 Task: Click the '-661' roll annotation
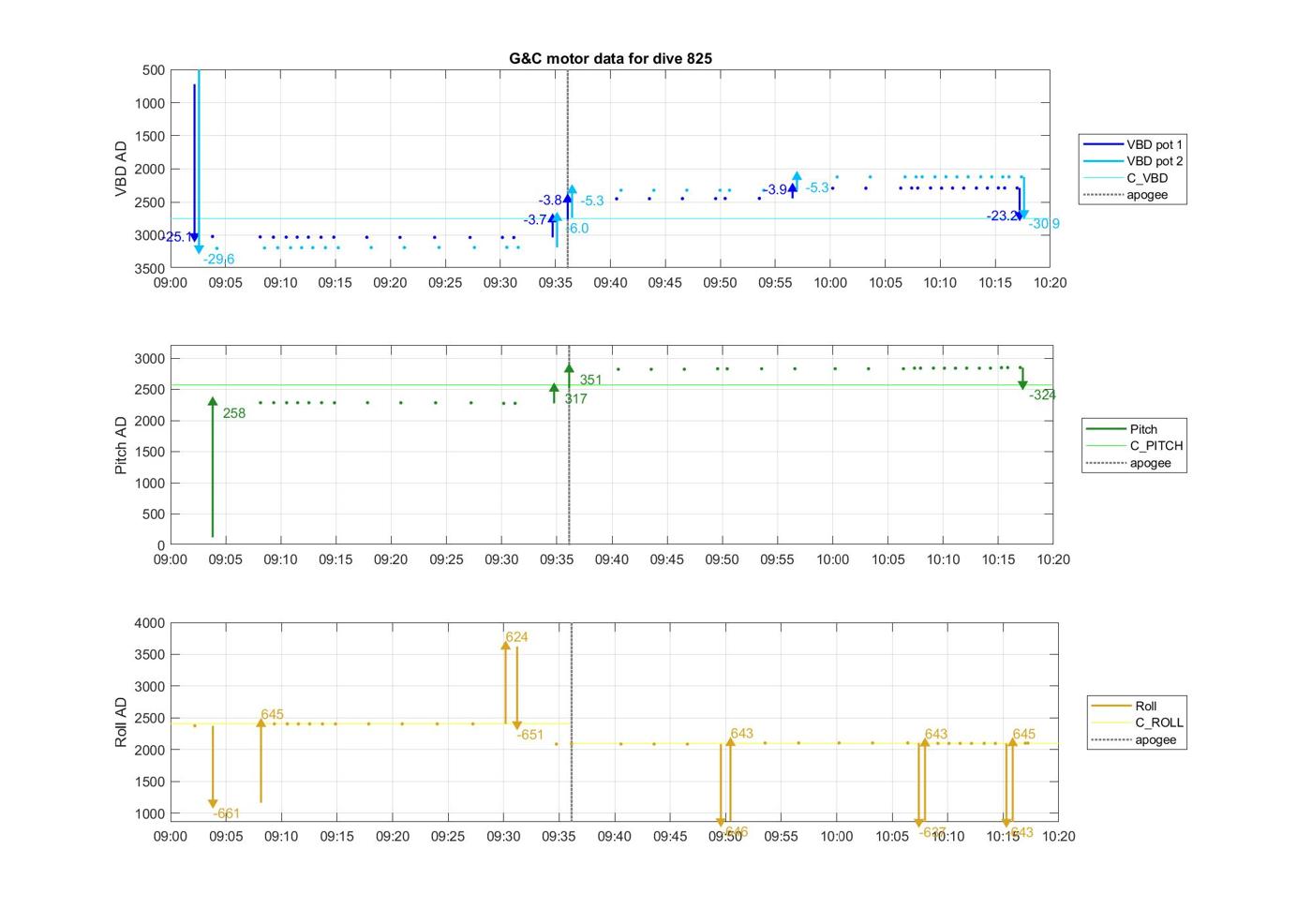[227, 813]
